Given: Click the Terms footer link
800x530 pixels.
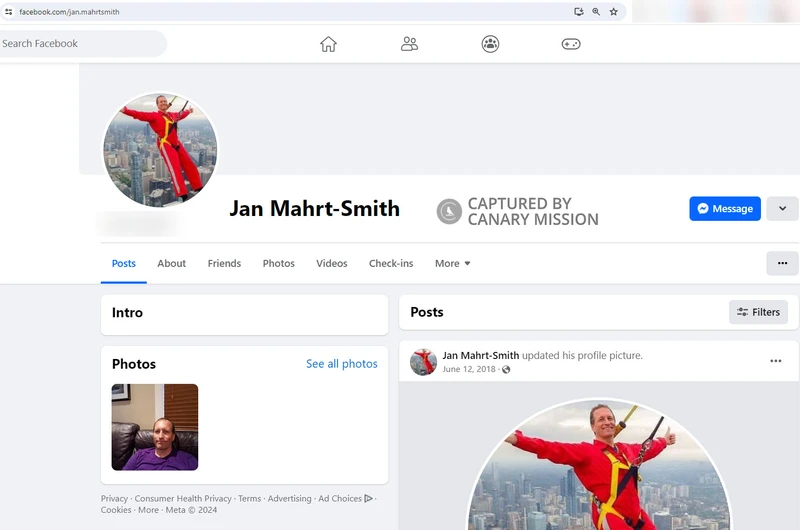Looking at the screenshot, I should 249,498.
